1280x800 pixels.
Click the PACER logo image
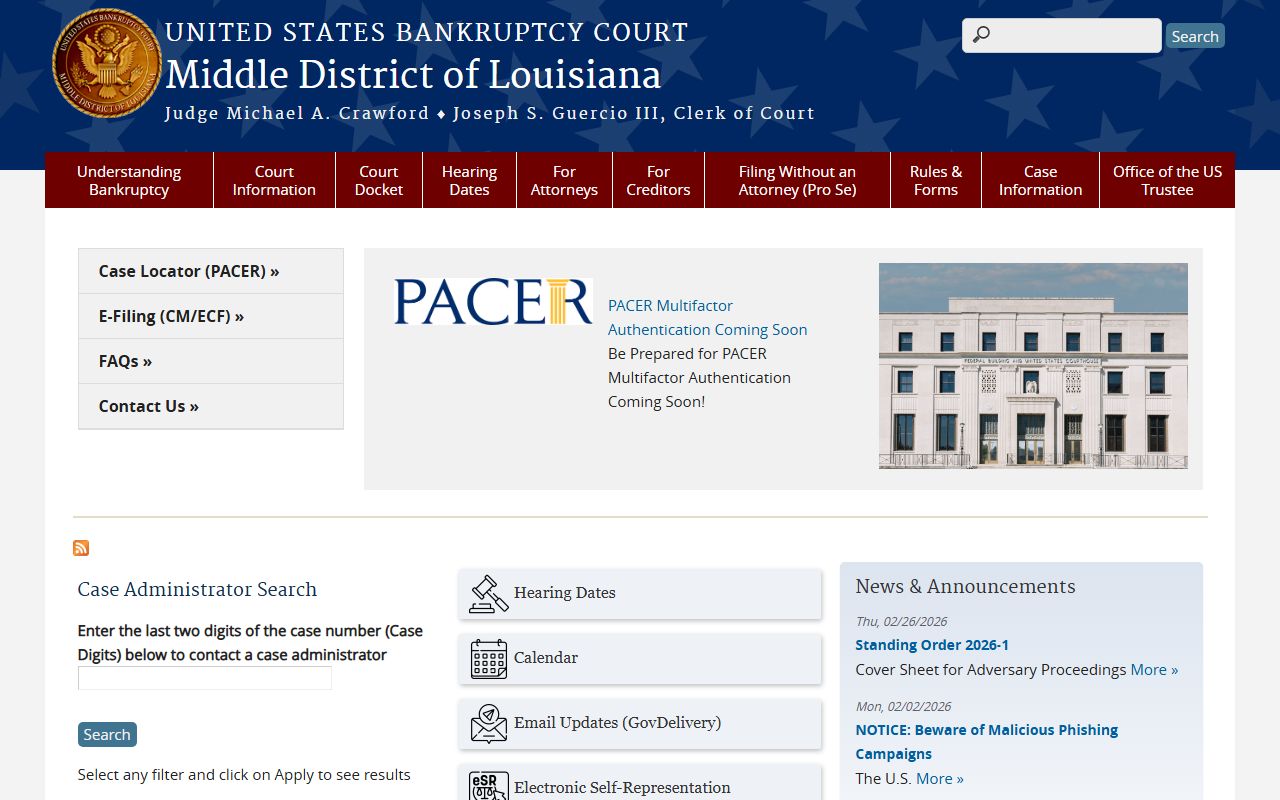(494, 301)
